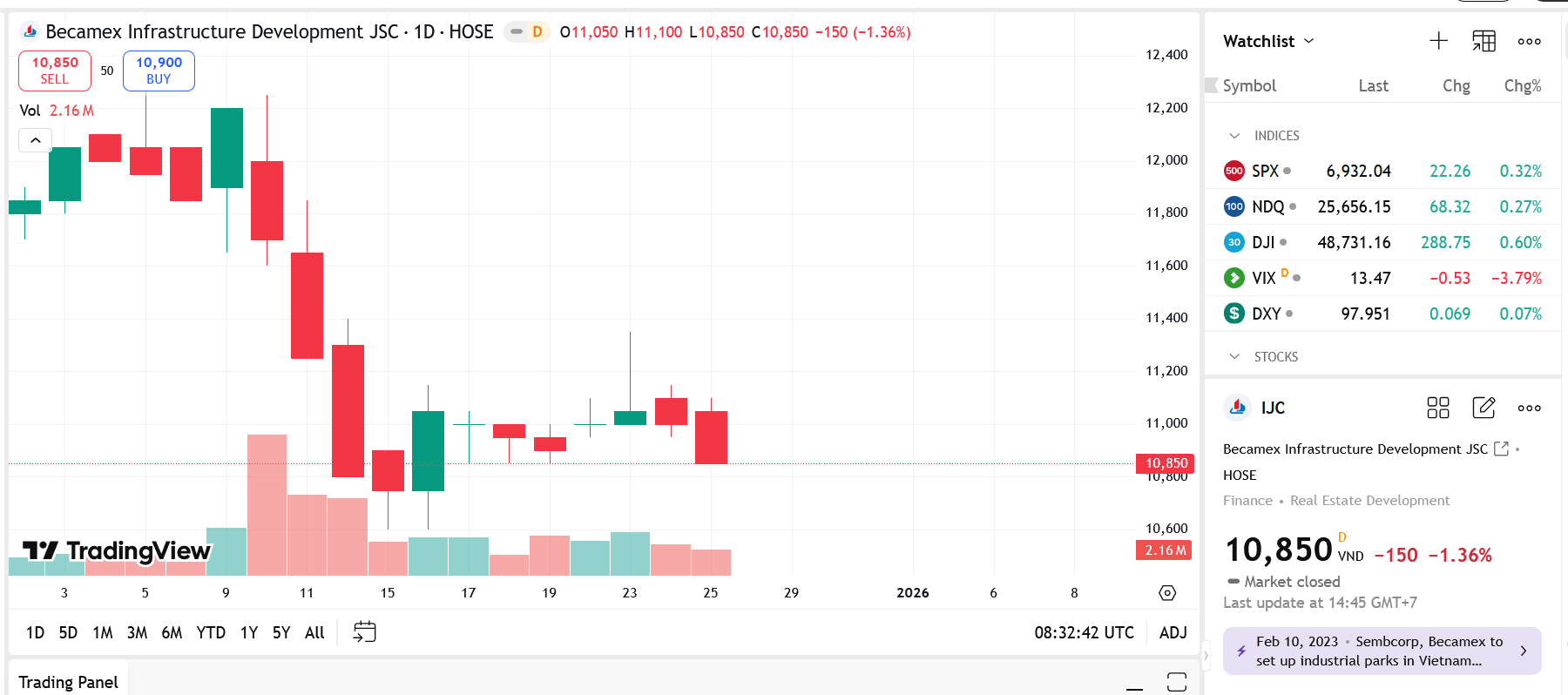1568x695 pixels.
Task: Click the 10,850 price label on scale
Action: coord(1166,463)
